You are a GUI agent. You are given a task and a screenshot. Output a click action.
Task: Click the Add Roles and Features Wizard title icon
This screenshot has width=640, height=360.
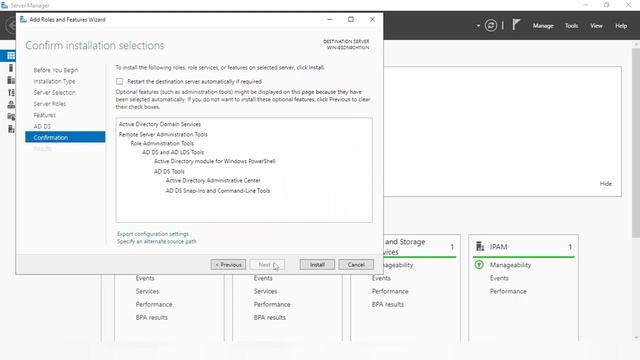(23, 19)
